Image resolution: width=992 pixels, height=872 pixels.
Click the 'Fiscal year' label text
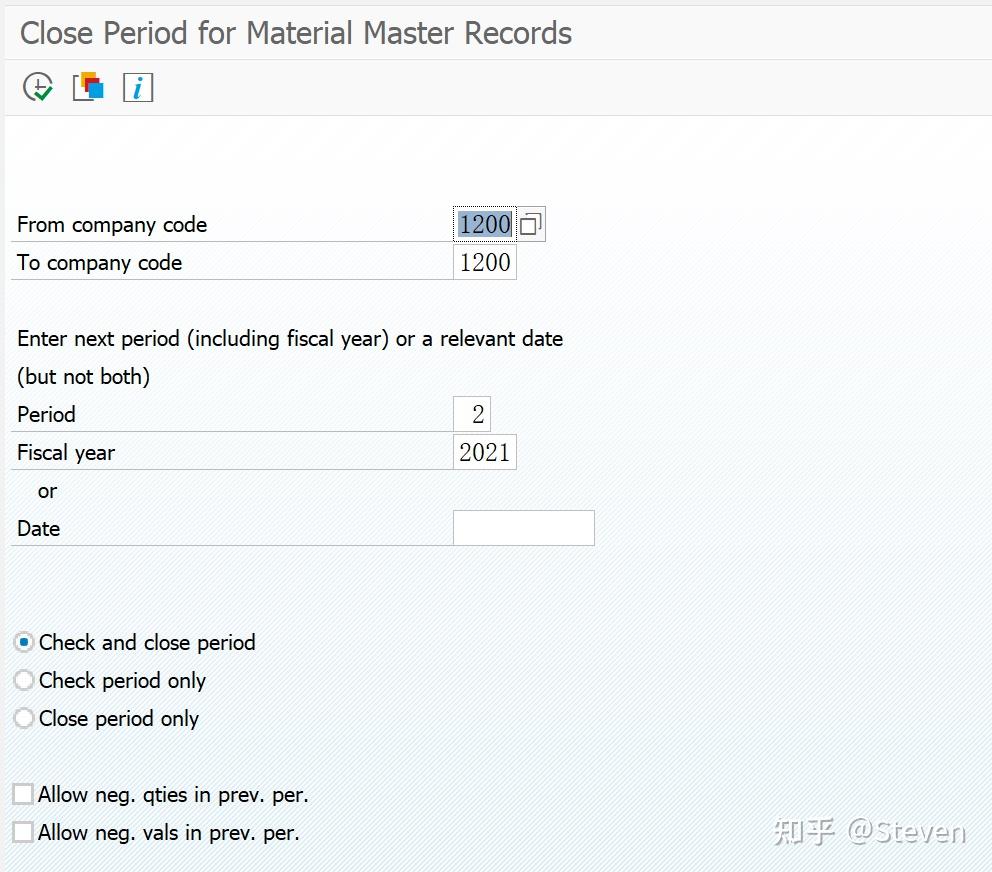(x=66, y=453)
